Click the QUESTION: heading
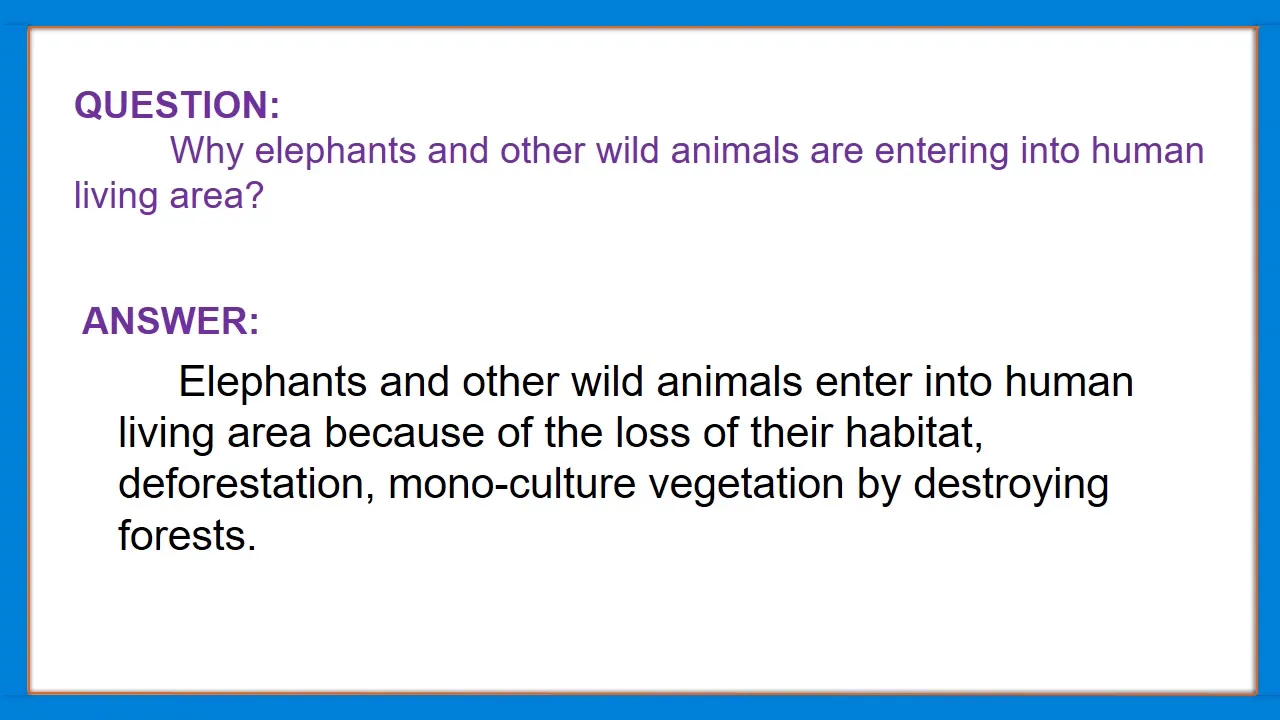 click(177, 105)
